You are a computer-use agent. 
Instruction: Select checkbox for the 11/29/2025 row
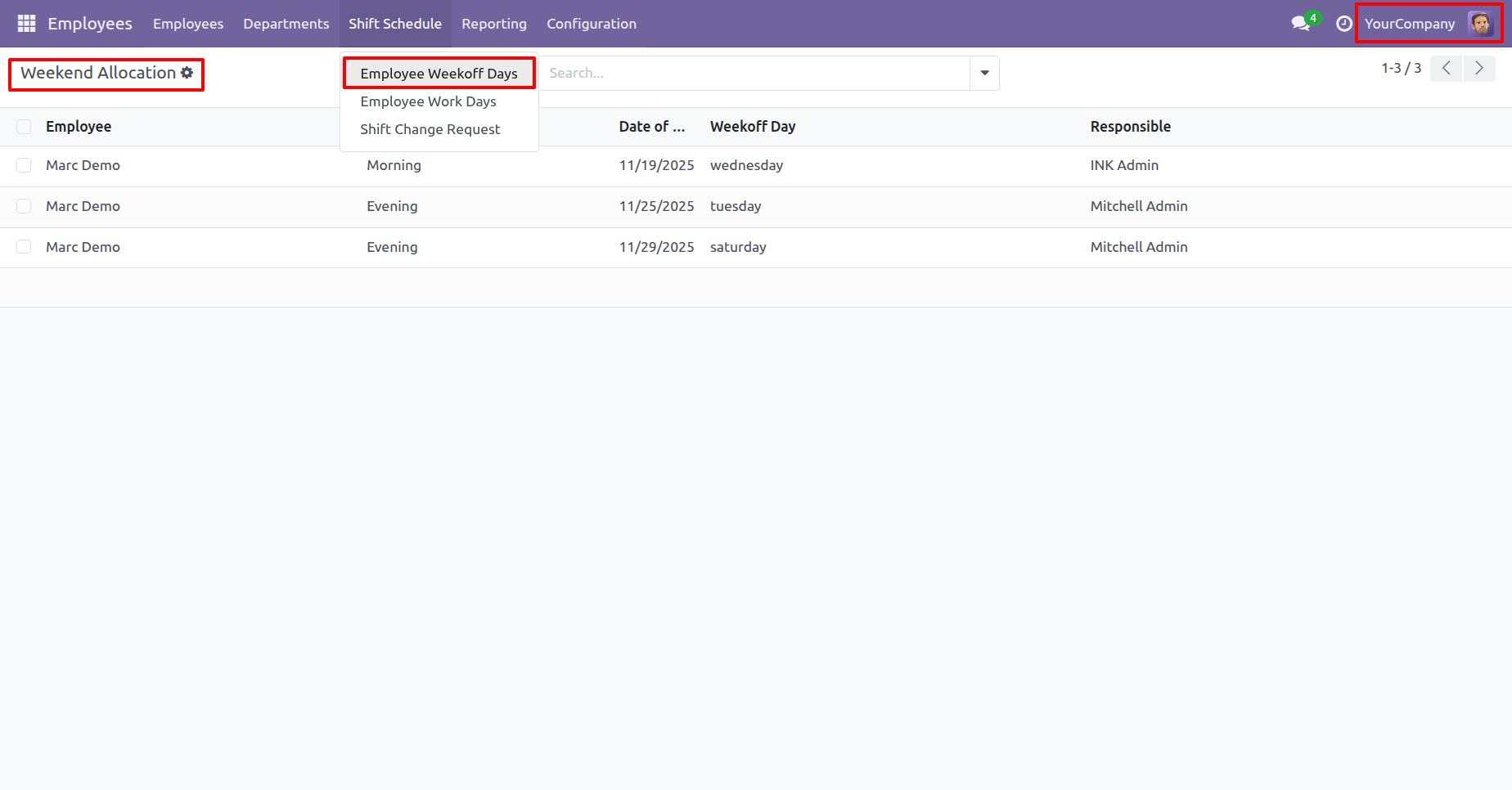24,247
